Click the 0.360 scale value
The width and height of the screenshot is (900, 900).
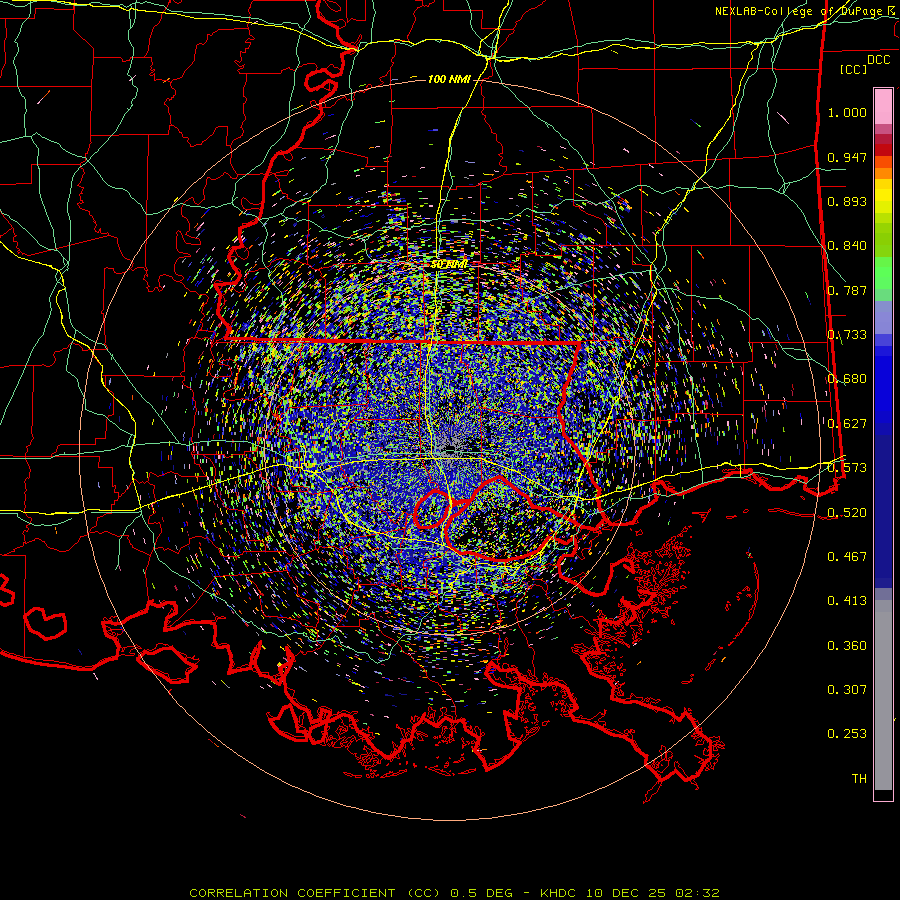(847, 646)
